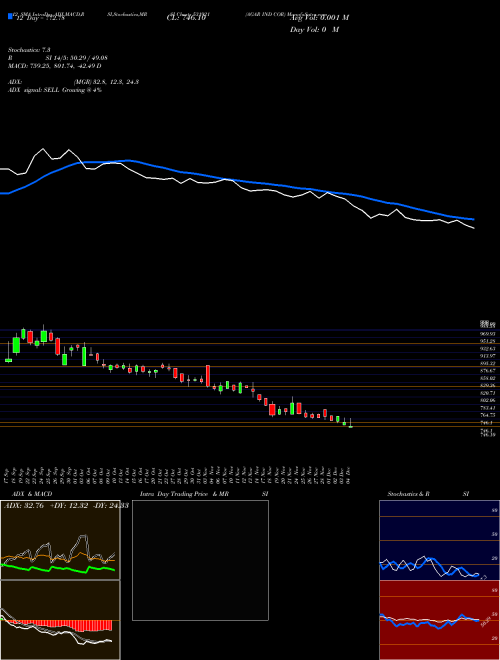Click the 'Avg Vol: 0.001 M' label
500x660 pixels.
(x=319, y=18)
